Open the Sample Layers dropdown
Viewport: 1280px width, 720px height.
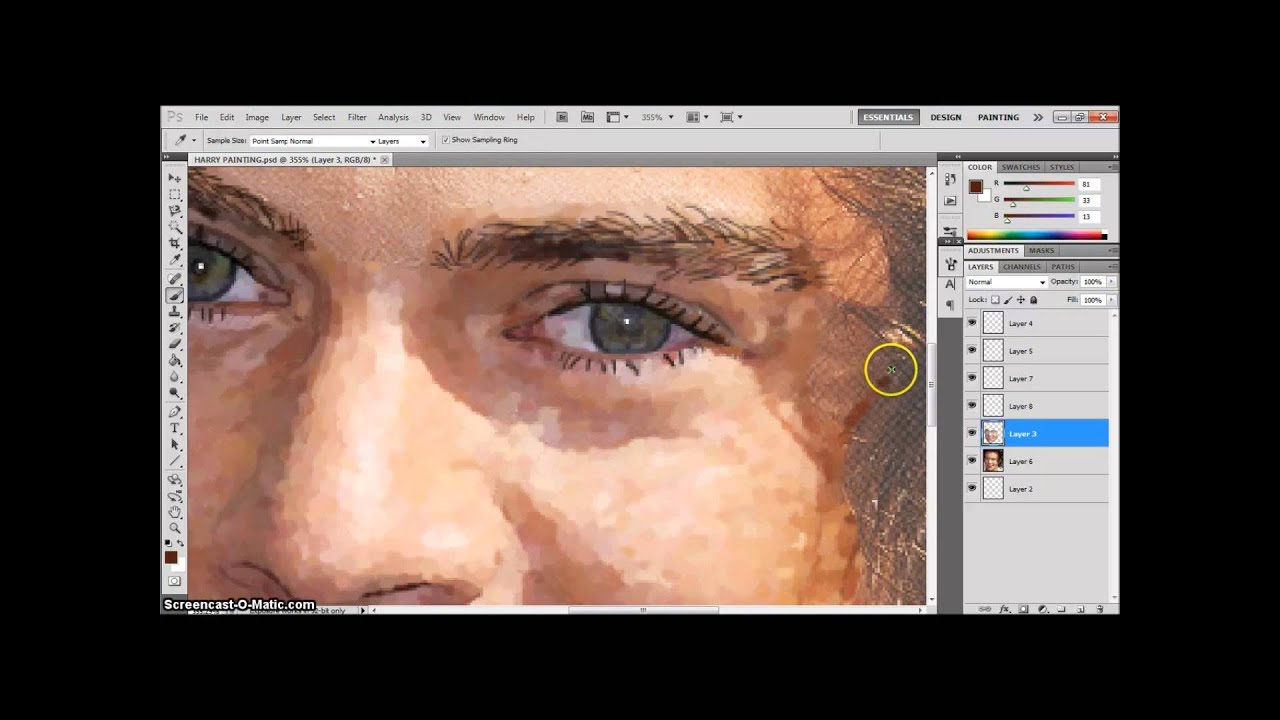click(402, 141)
